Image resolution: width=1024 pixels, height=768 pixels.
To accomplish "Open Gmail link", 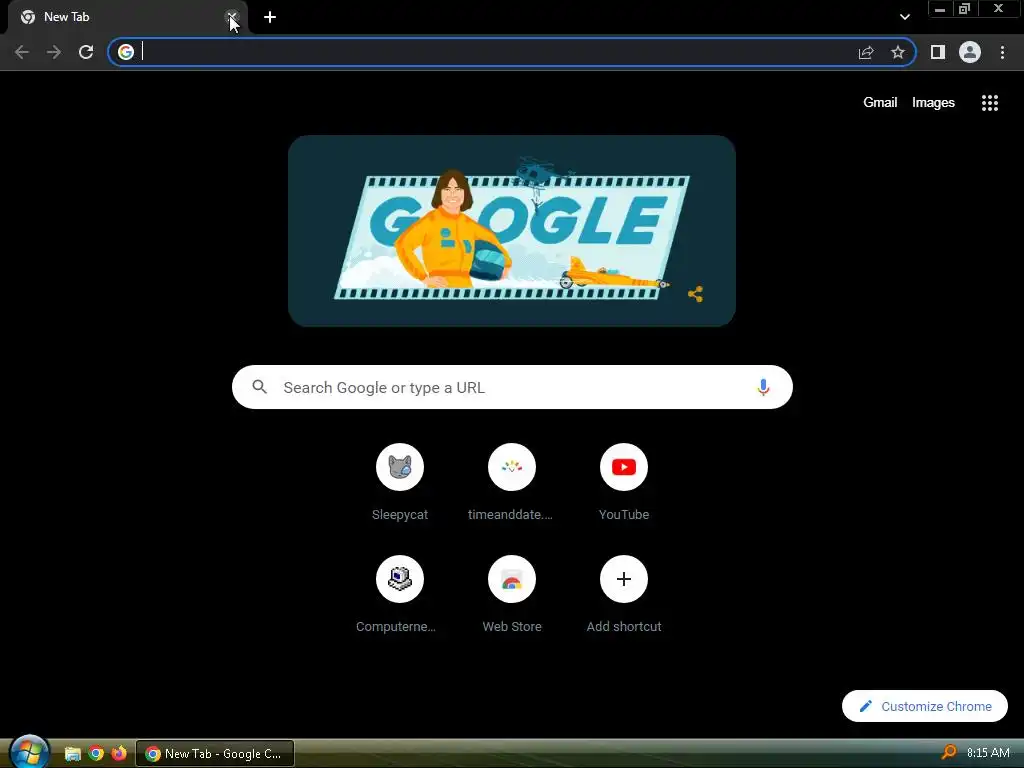I will point(880,103).
